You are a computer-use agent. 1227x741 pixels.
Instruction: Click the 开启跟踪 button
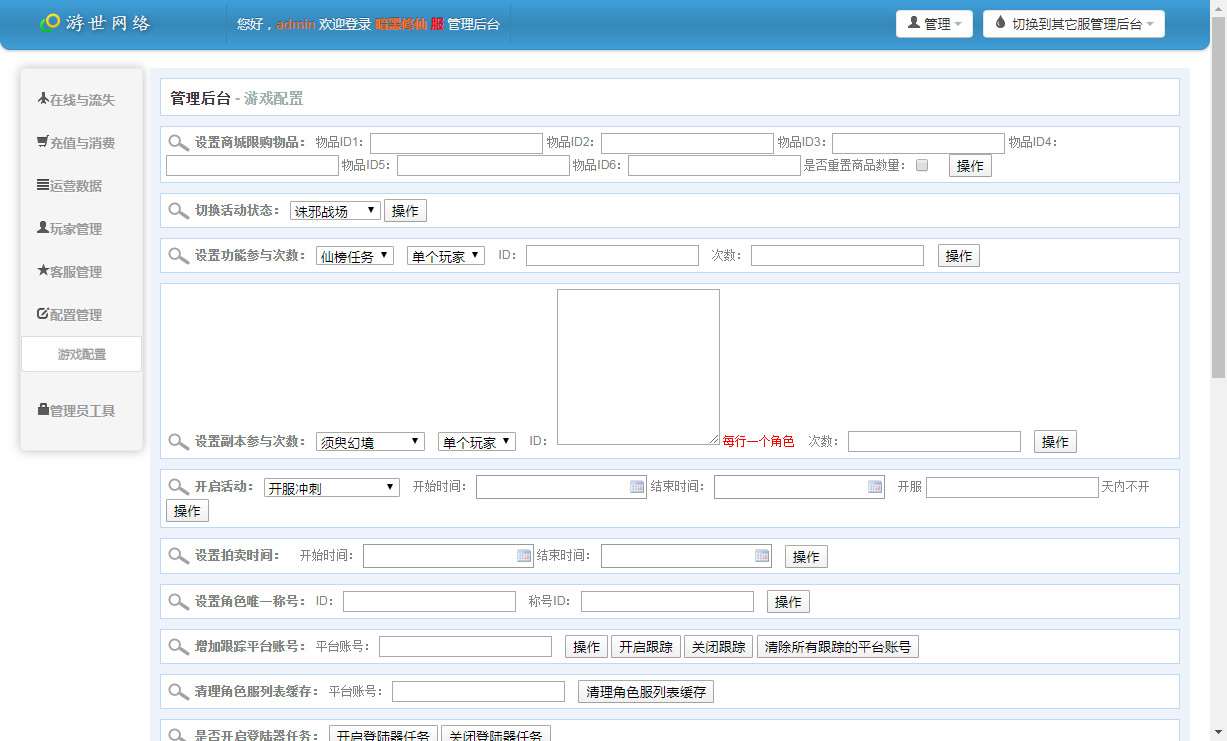[x=645, y=647]
